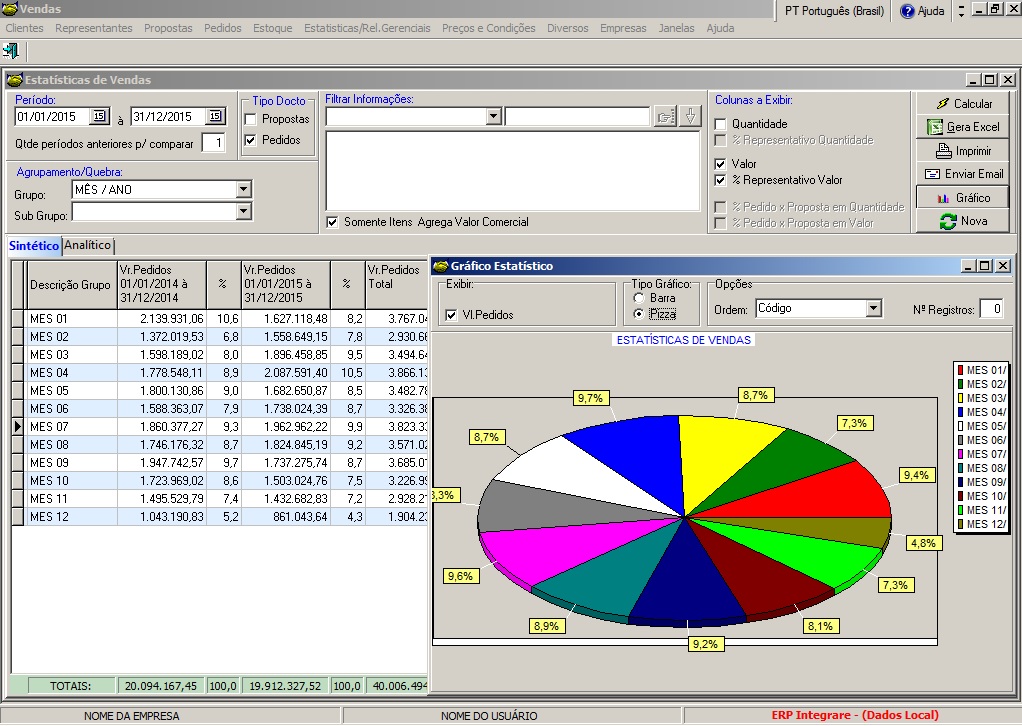Viewport: 1022px width, 726px height.
Task: Open the start date calendar picker
Action: click(98, 117)
